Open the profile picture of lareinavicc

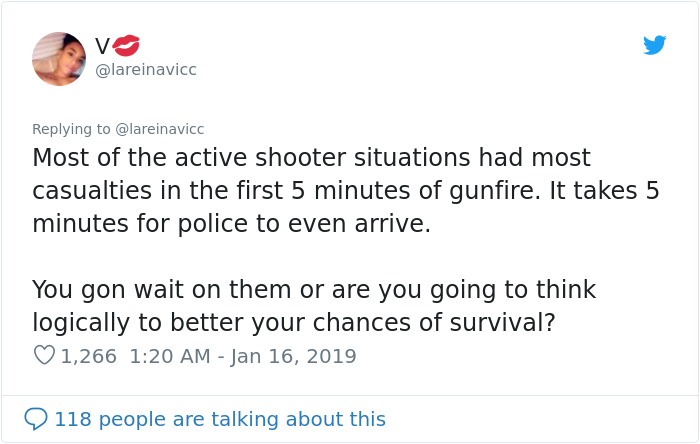tap(59, 58)
